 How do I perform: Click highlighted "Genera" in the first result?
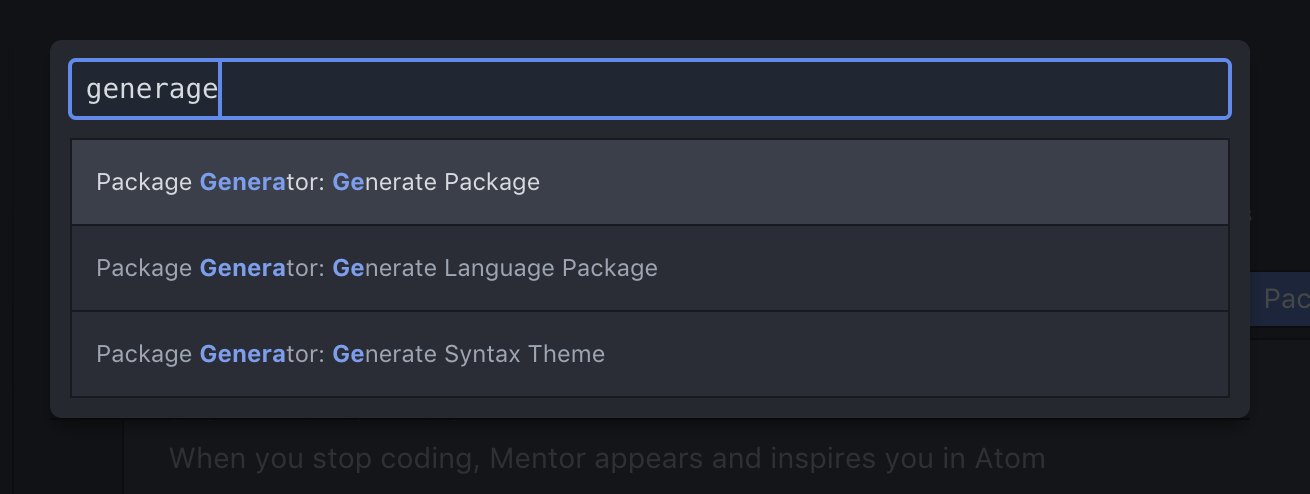[243, 182]
